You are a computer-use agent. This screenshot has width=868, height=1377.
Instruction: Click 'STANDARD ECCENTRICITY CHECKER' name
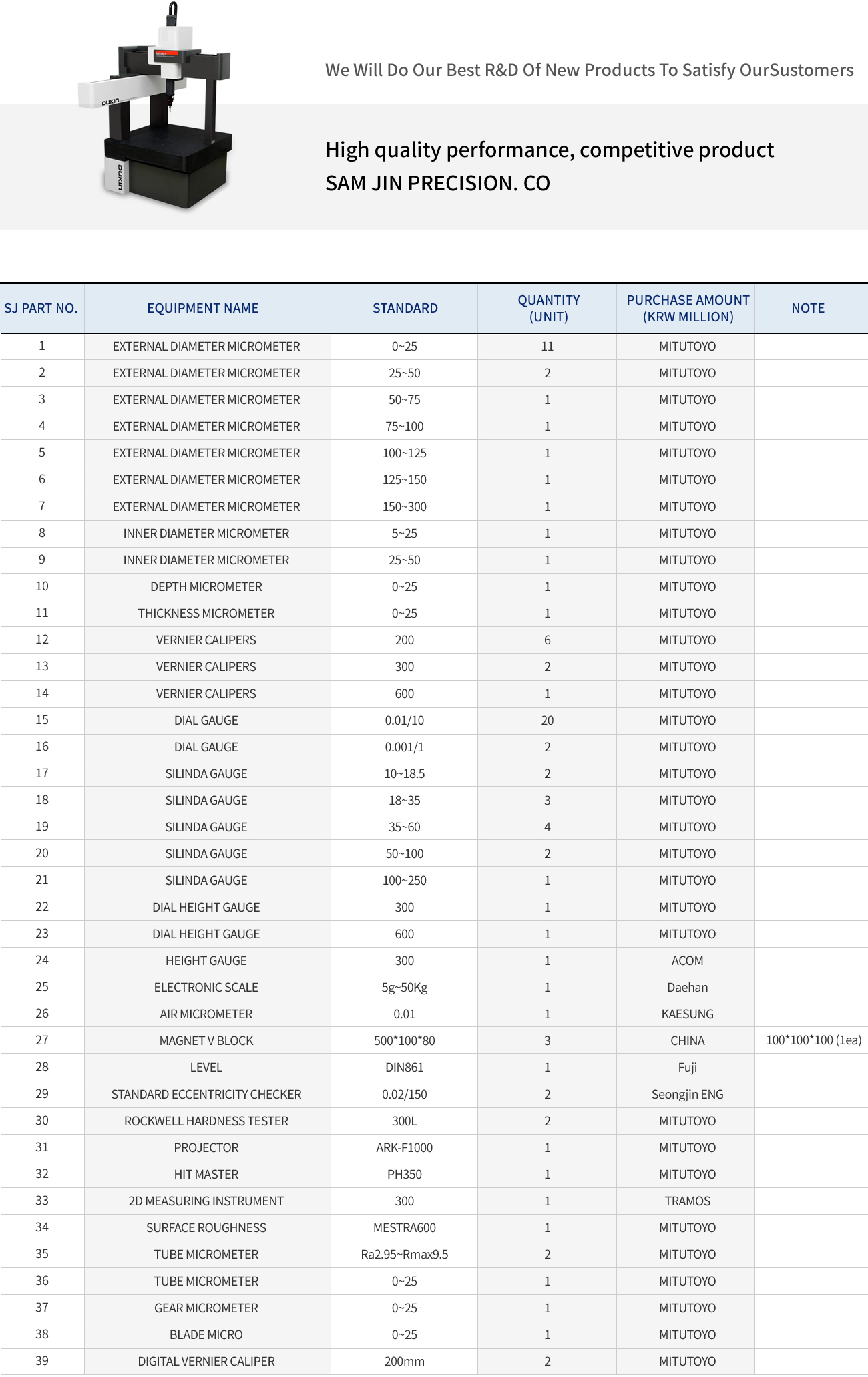coord(206,1094)
